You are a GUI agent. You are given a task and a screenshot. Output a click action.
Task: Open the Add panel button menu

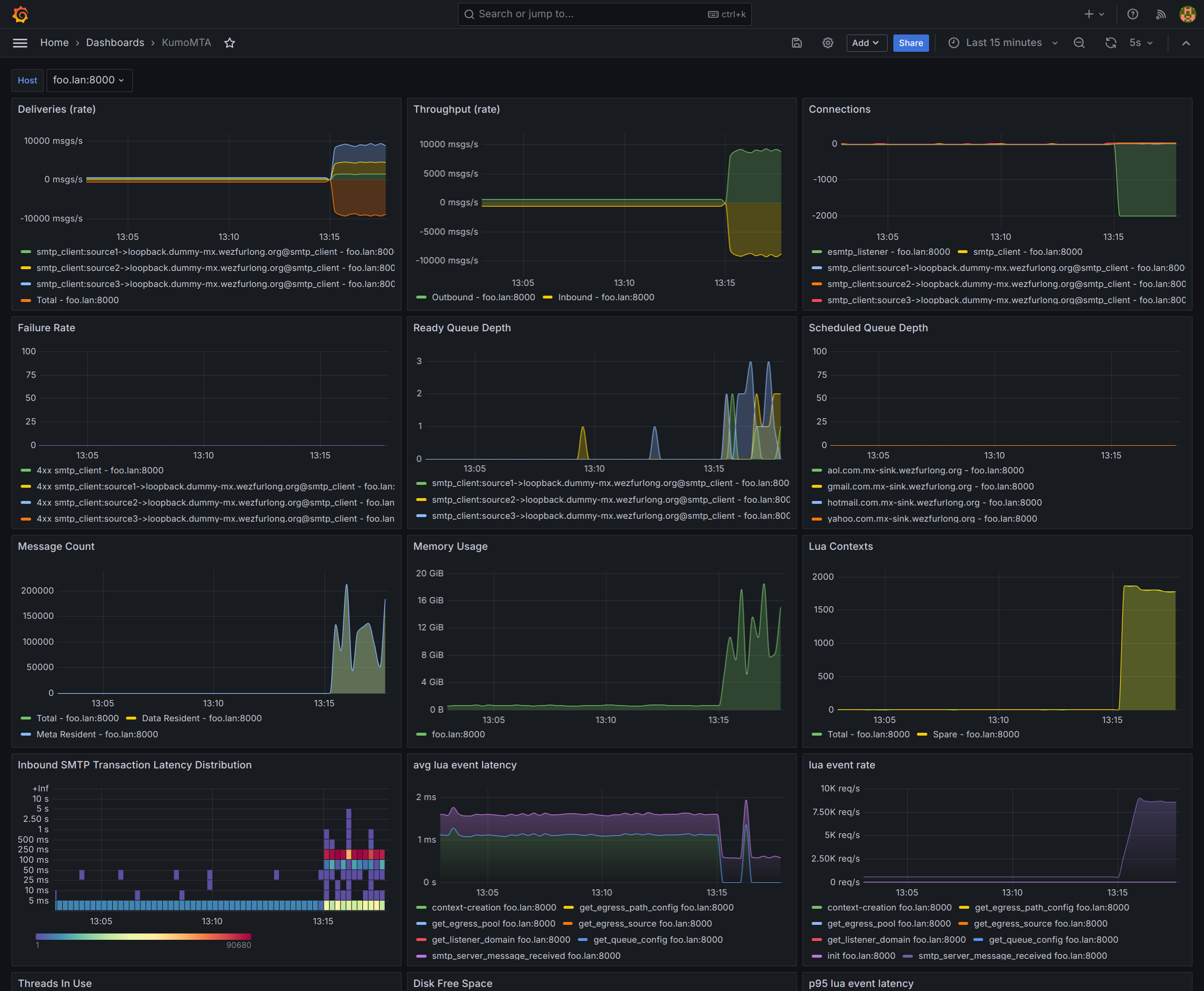point(866,43)
